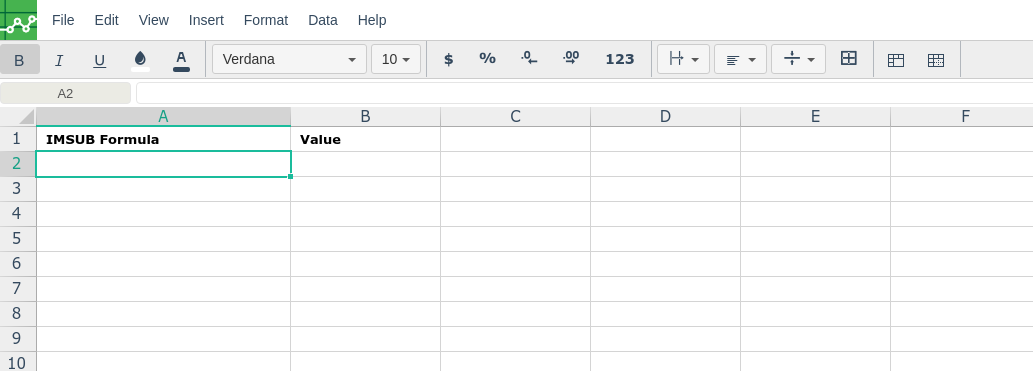This screenshot has height=371, width=1033.
Task: Decrease decimal places icon
Action: 529,59
